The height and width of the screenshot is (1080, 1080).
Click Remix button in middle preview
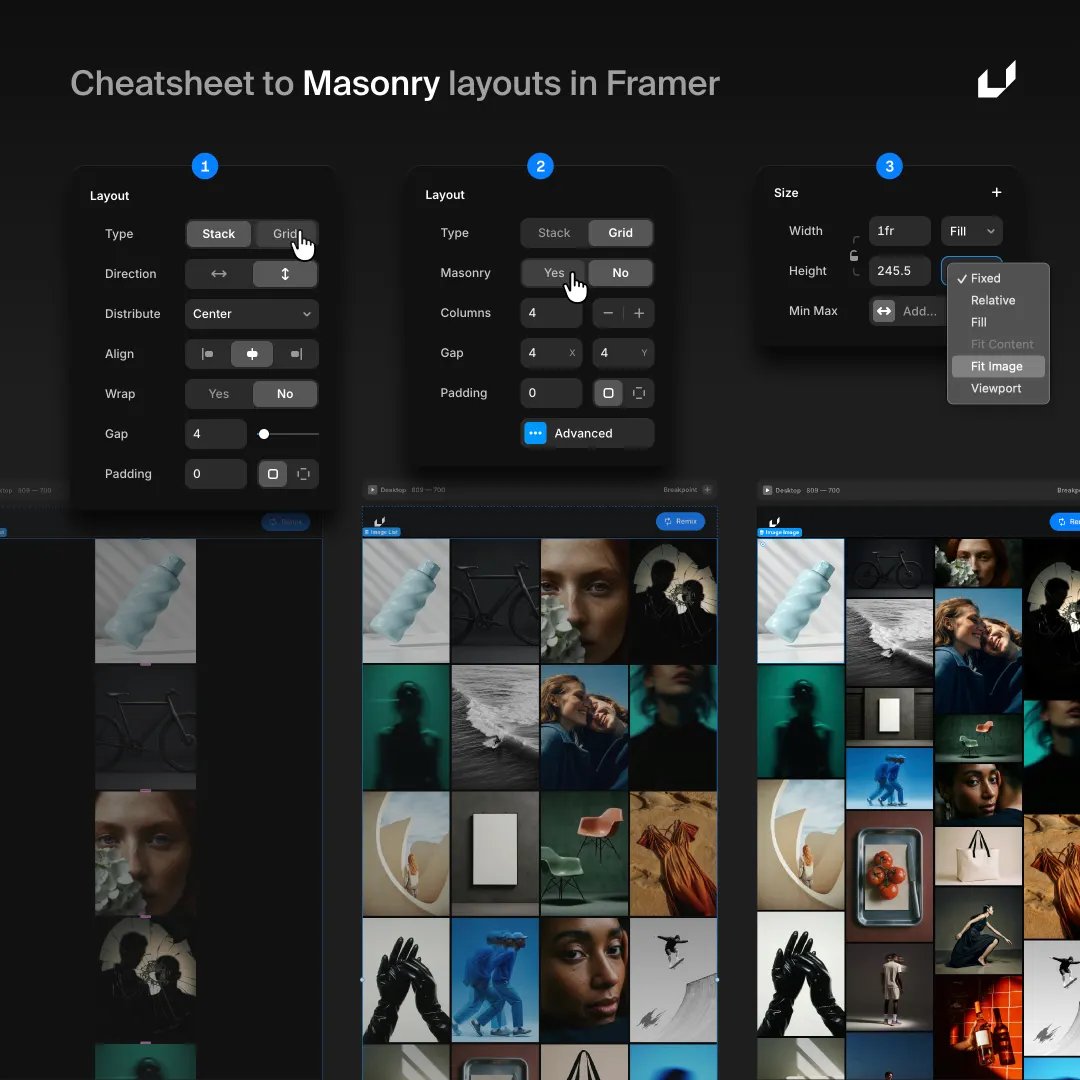pos(681,521)
